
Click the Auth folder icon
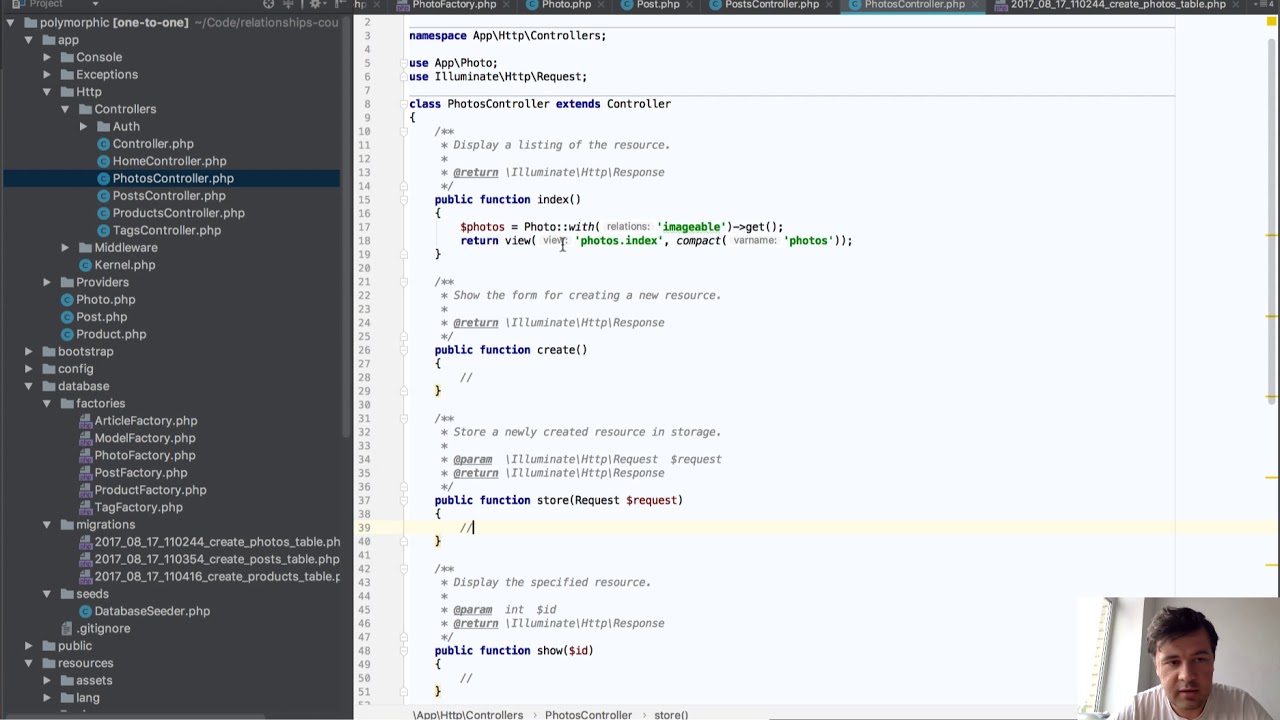coord(103,127)
